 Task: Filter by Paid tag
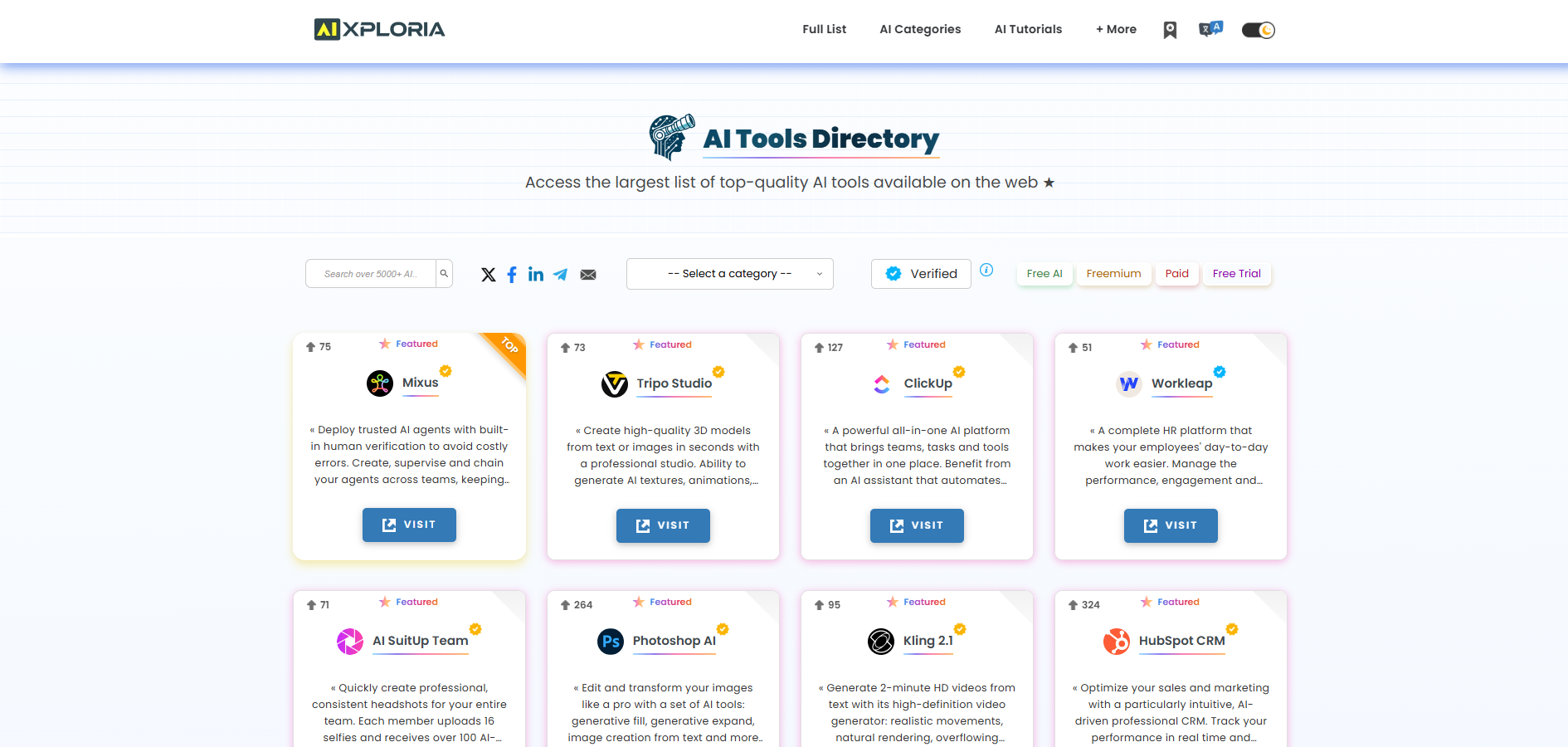tap(1176, 273)
